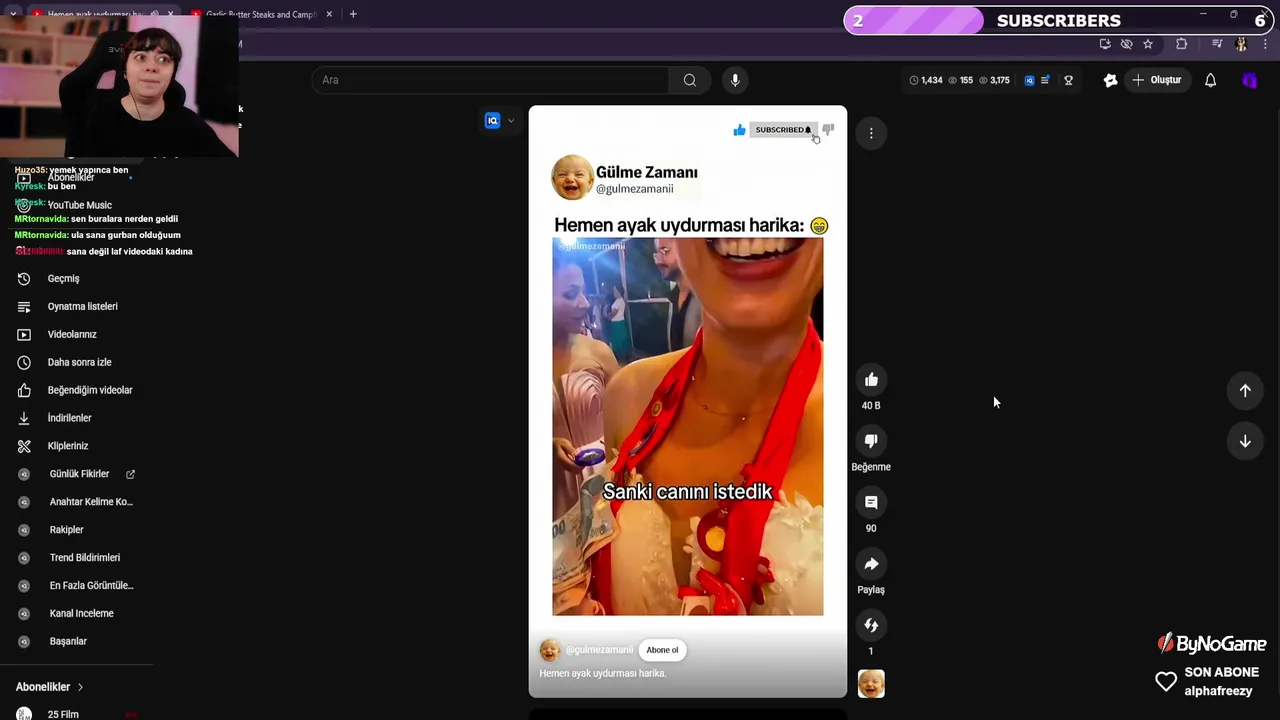Click the install app icon in address bar
The height and width of the screenshot is (720, 1280).
pos(1105,44)
